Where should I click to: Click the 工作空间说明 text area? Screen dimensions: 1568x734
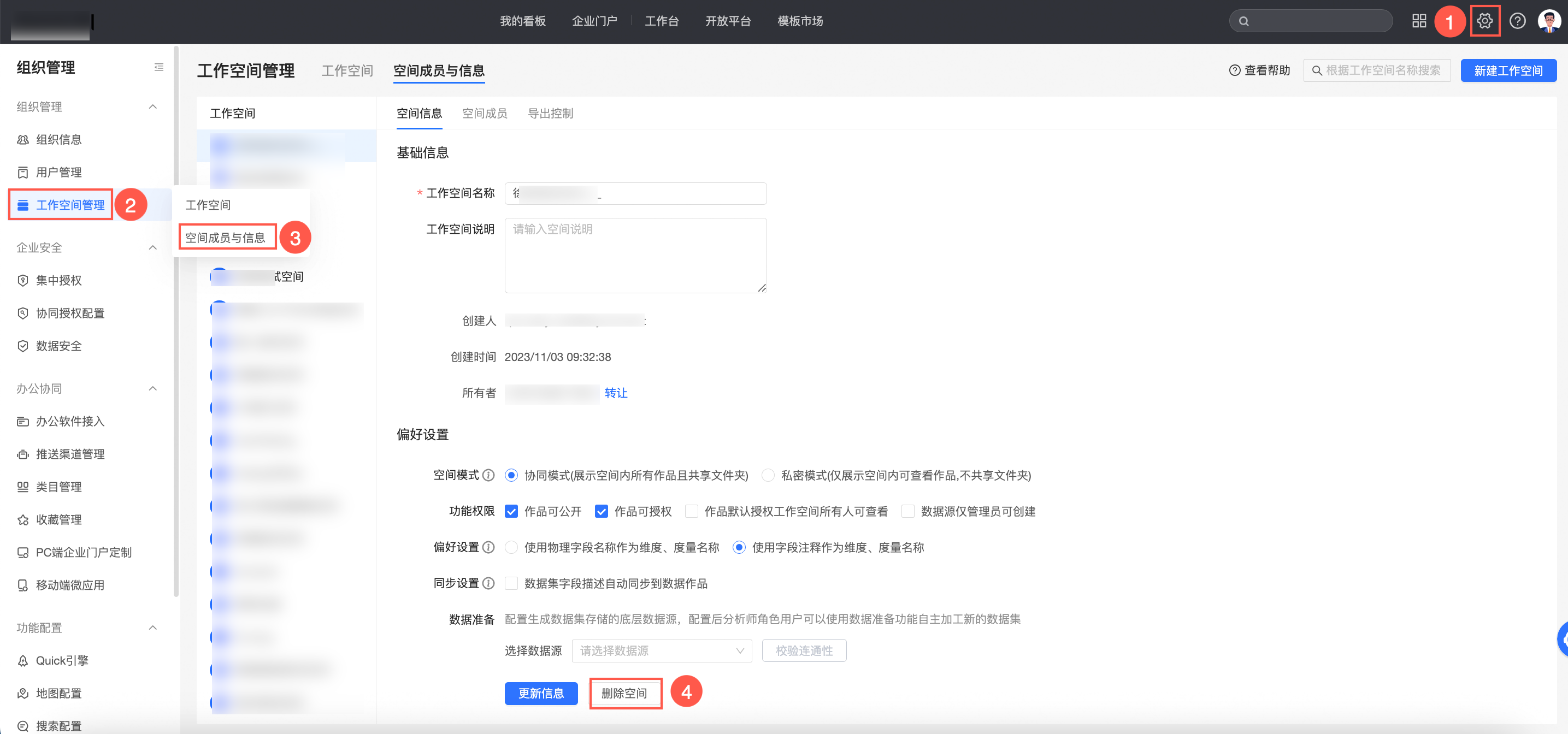click(x=635, y=256)
